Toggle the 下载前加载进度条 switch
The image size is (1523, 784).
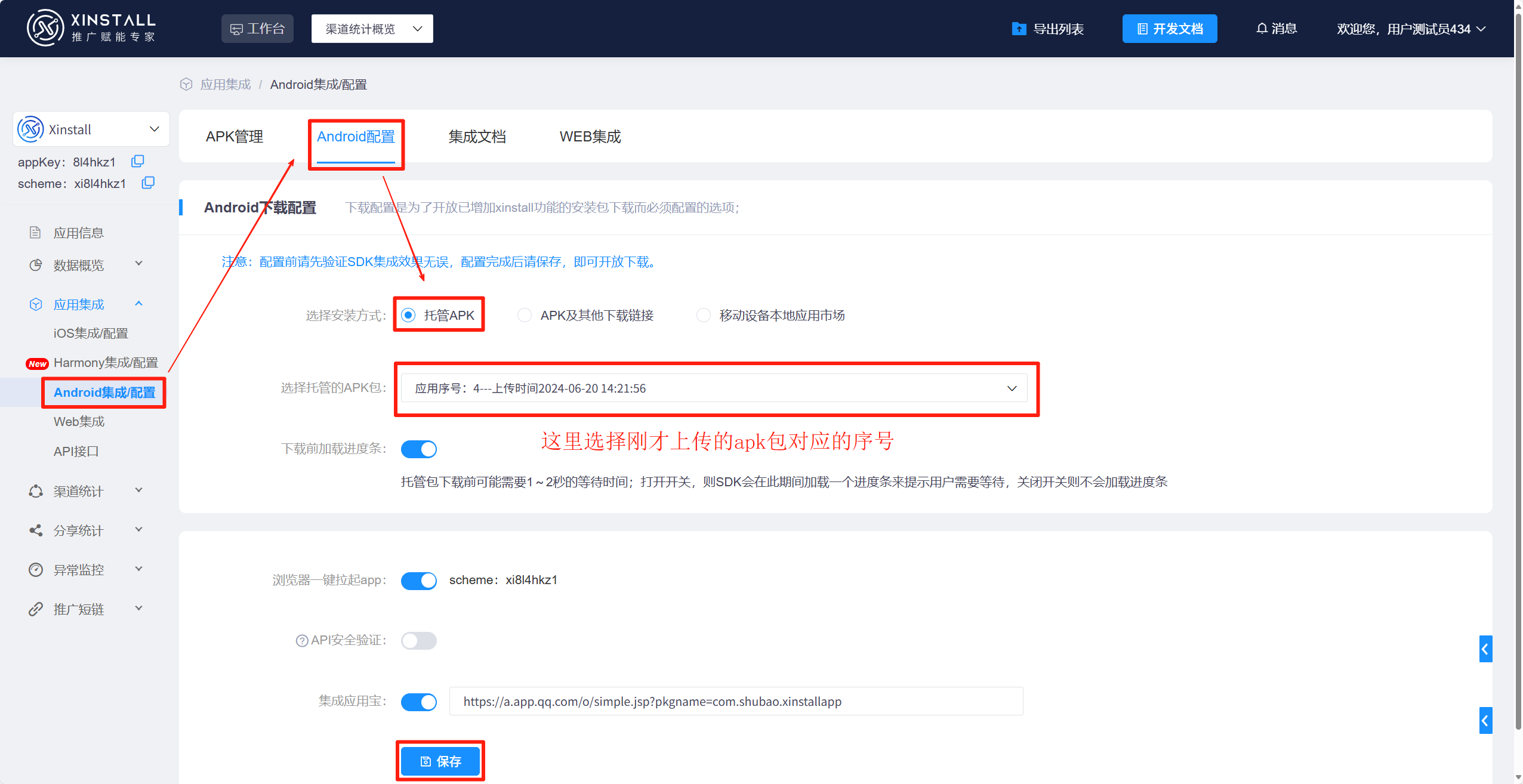tap(419, 449)
